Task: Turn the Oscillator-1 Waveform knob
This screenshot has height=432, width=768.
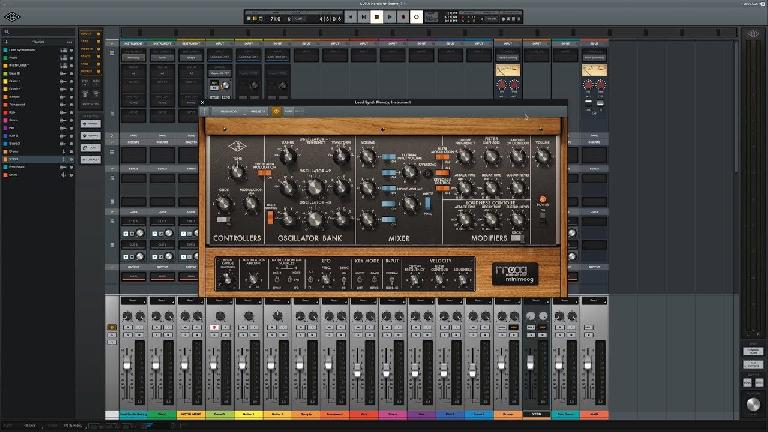Action: pyautogui.click(x=341, y=156)
